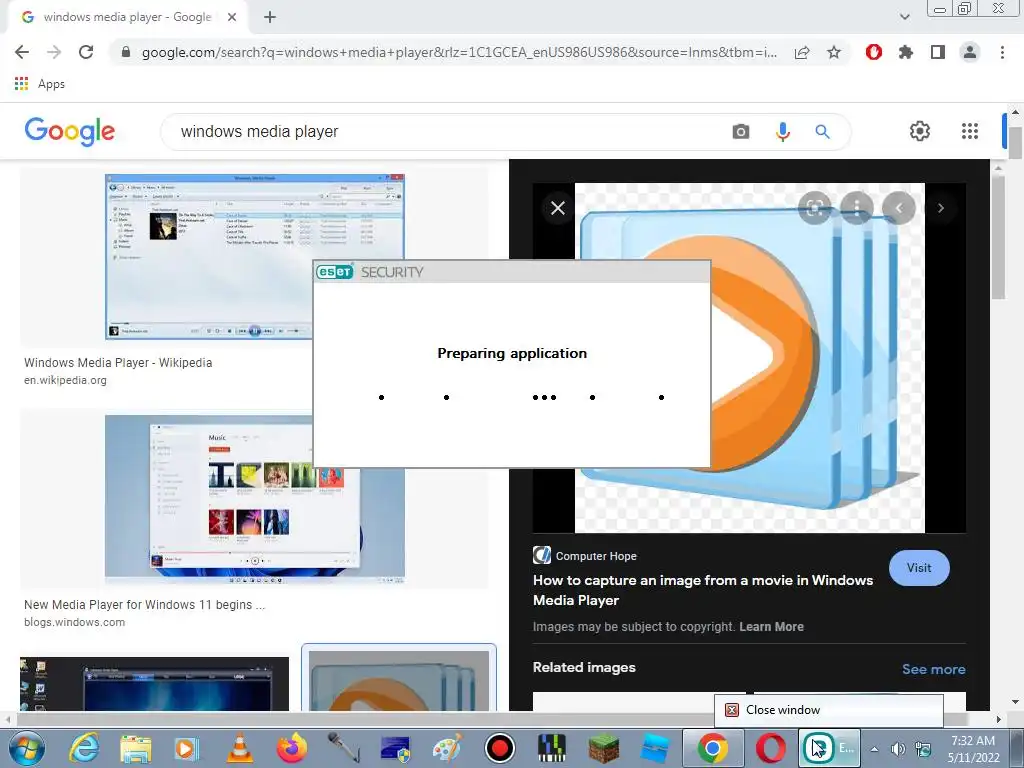The height and width of the screenshot is (768, 1024).
Task: Click the red record button on the taskbar
Action: pyautogui.click(x=500, y=748)
